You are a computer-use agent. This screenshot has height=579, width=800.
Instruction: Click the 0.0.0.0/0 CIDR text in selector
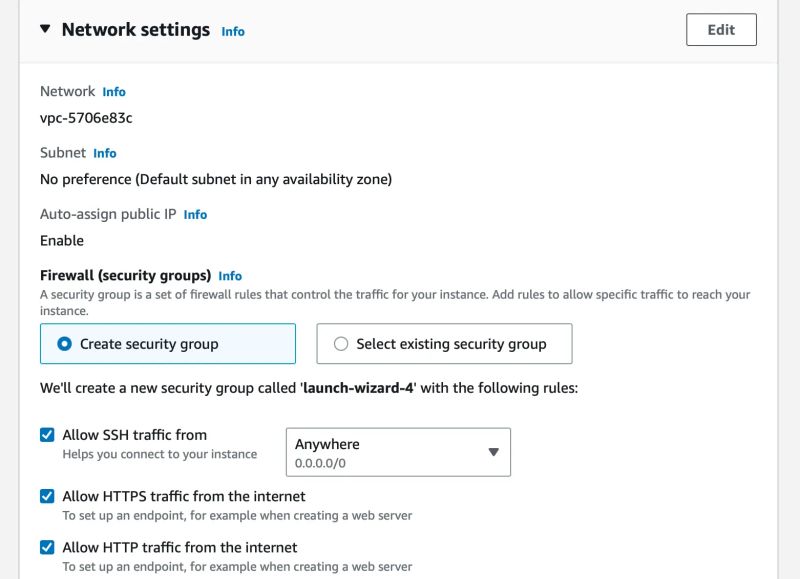[x=322, y=460]
